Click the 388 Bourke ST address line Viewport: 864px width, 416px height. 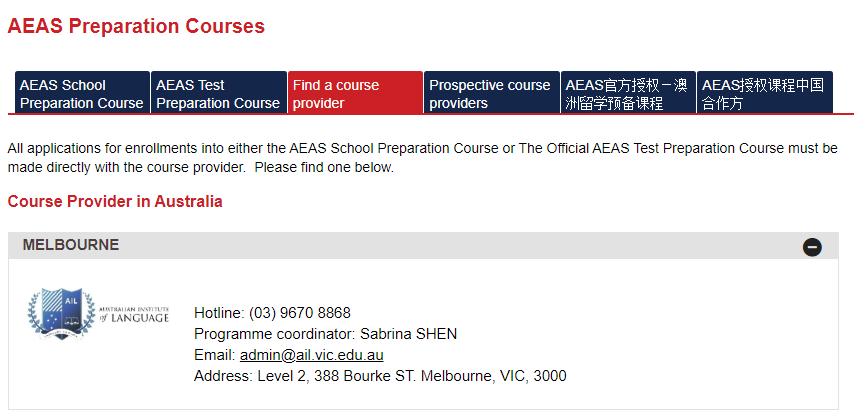click(380, 376)
